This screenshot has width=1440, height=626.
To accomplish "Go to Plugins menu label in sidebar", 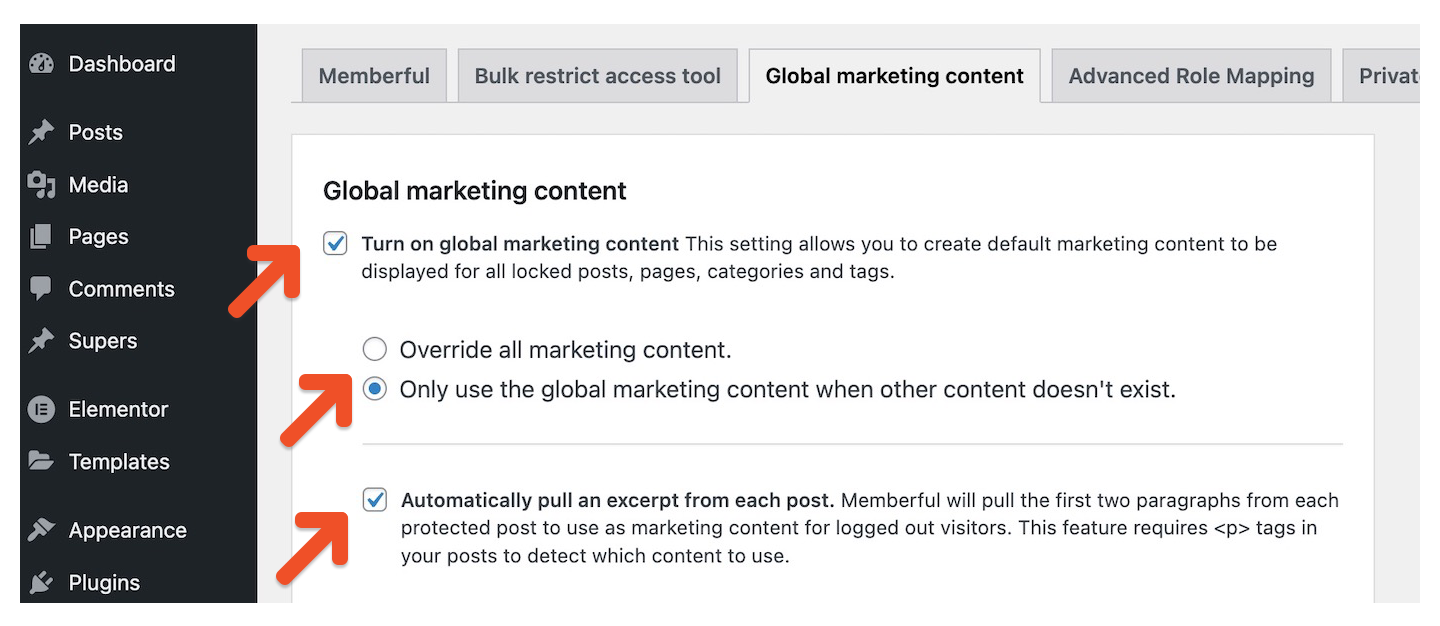I will [x=104, y=583].
